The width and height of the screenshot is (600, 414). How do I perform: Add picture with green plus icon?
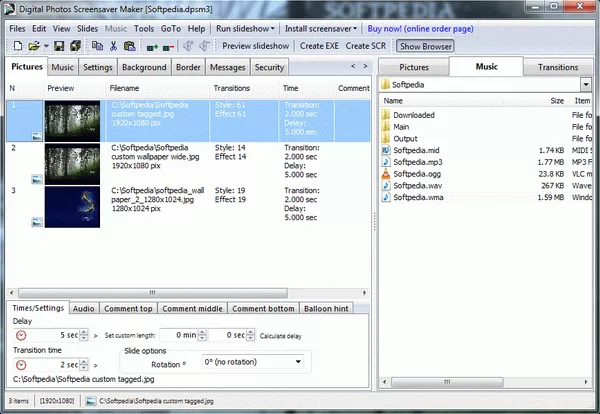click(152, 47)
